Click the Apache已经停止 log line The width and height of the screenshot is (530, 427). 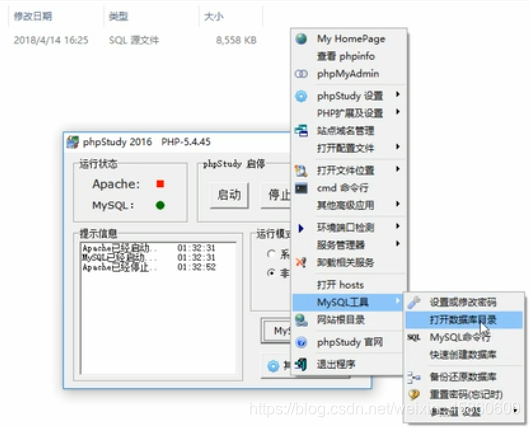click(149, 267)
